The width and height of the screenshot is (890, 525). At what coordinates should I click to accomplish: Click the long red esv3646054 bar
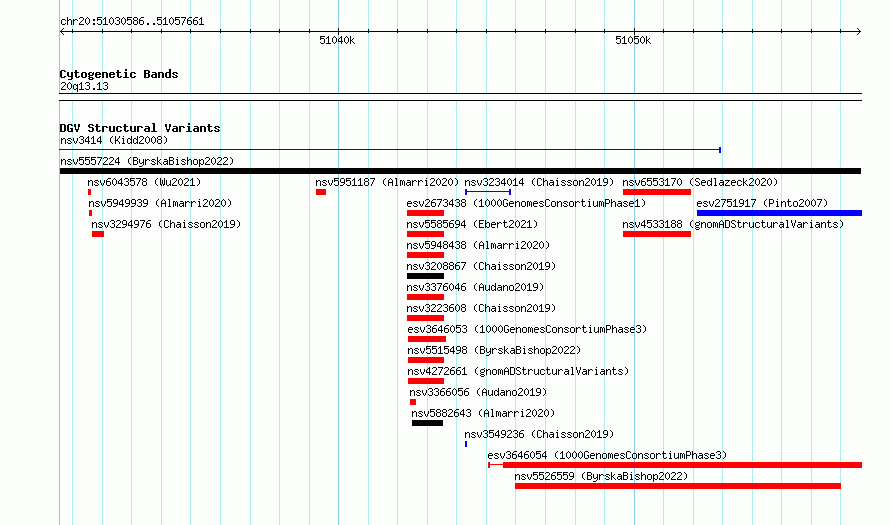point(675,465)
